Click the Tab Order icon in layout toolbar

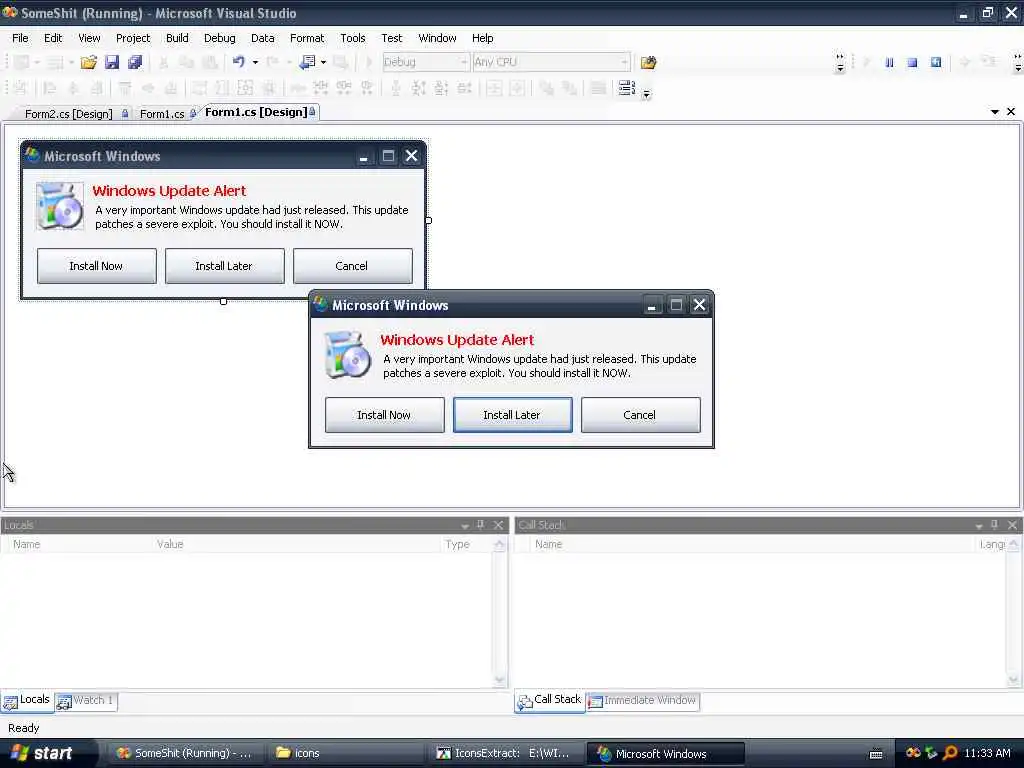(626, 88)
